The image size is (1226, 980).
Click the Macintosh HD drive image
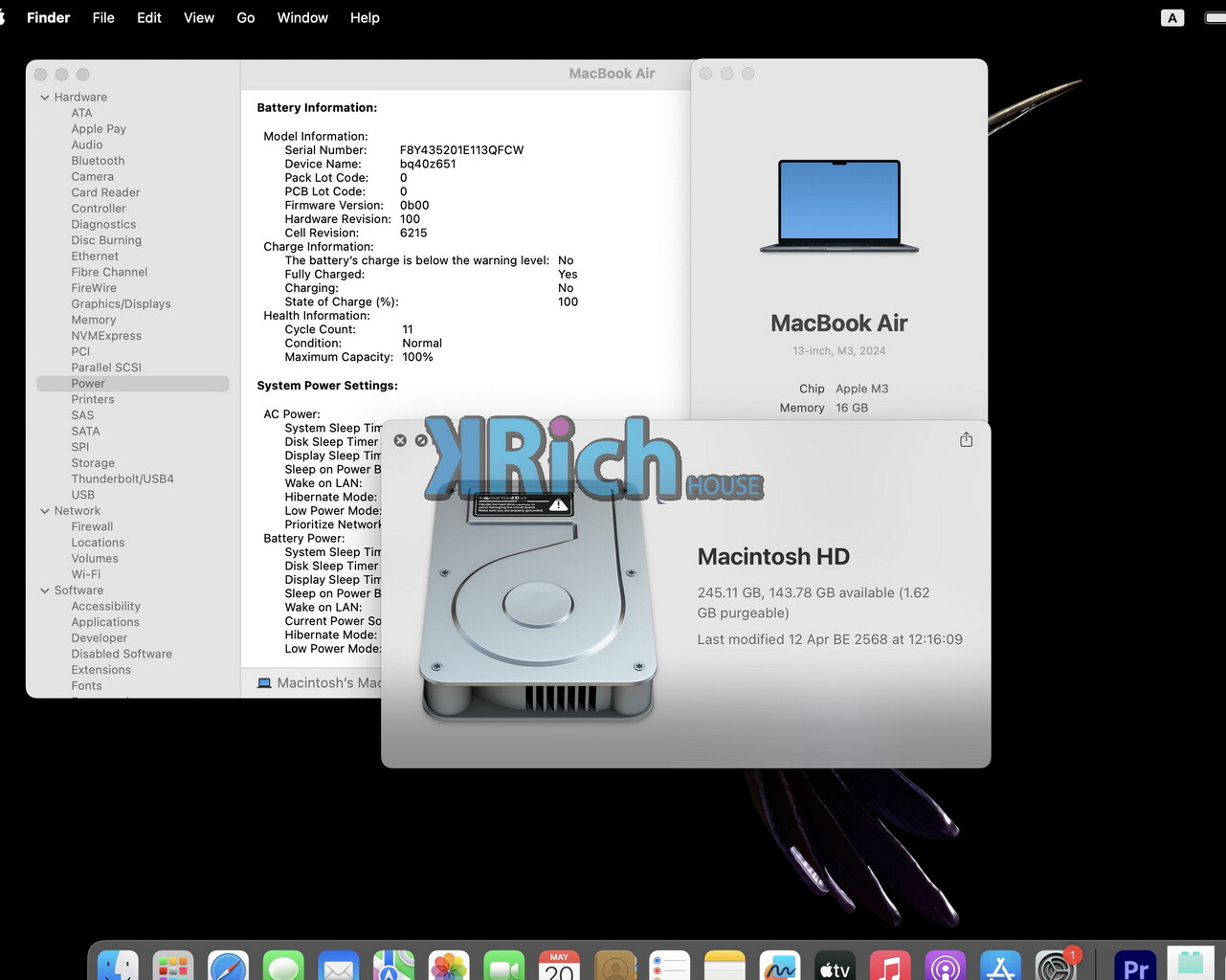[538, 603]
